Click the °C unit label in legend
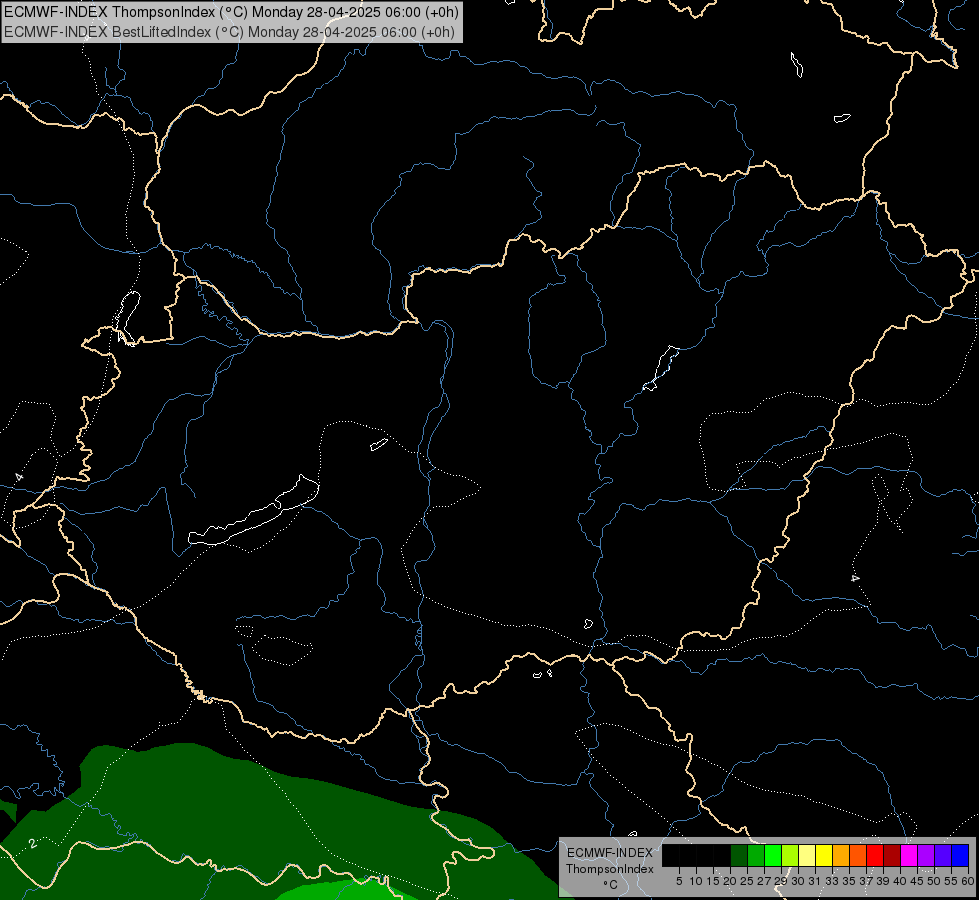The height and width of the screenshot is (900, 979). [611, 885]
